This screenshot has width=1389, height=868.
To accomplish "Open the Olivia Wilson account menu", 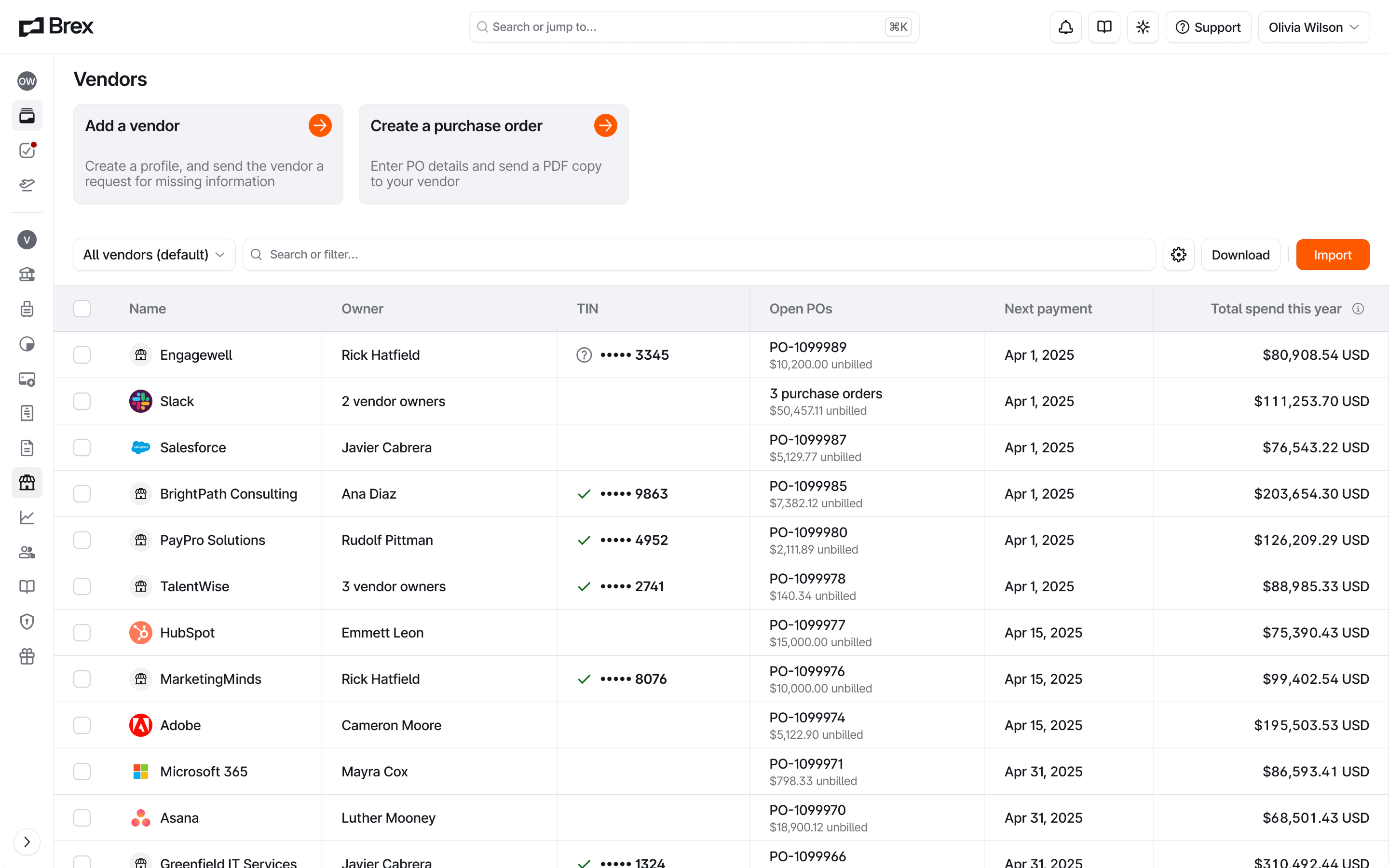I will click(1313, 27).
